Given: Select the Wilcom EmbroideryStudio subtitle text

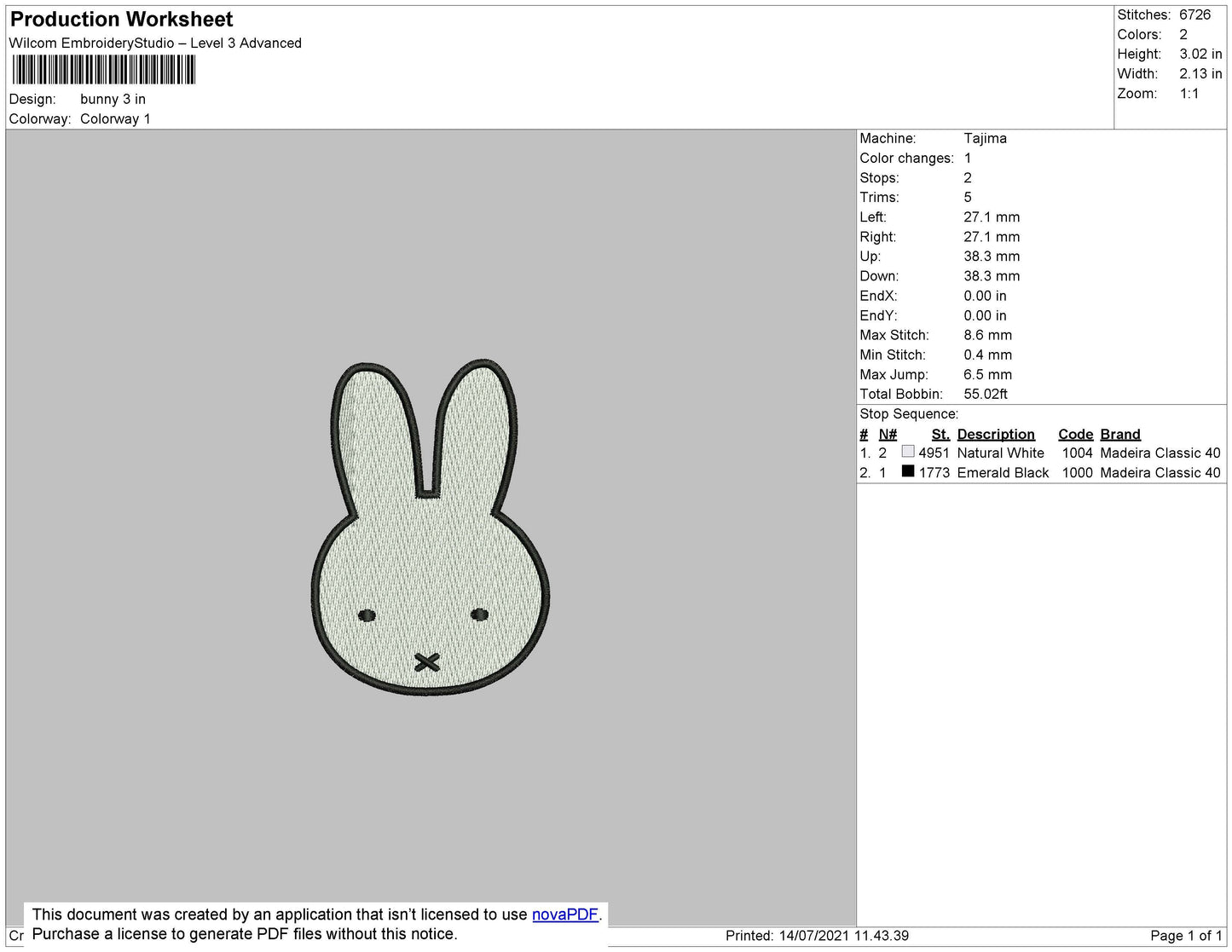Looking at the screenshot, I should pos(155,43).
